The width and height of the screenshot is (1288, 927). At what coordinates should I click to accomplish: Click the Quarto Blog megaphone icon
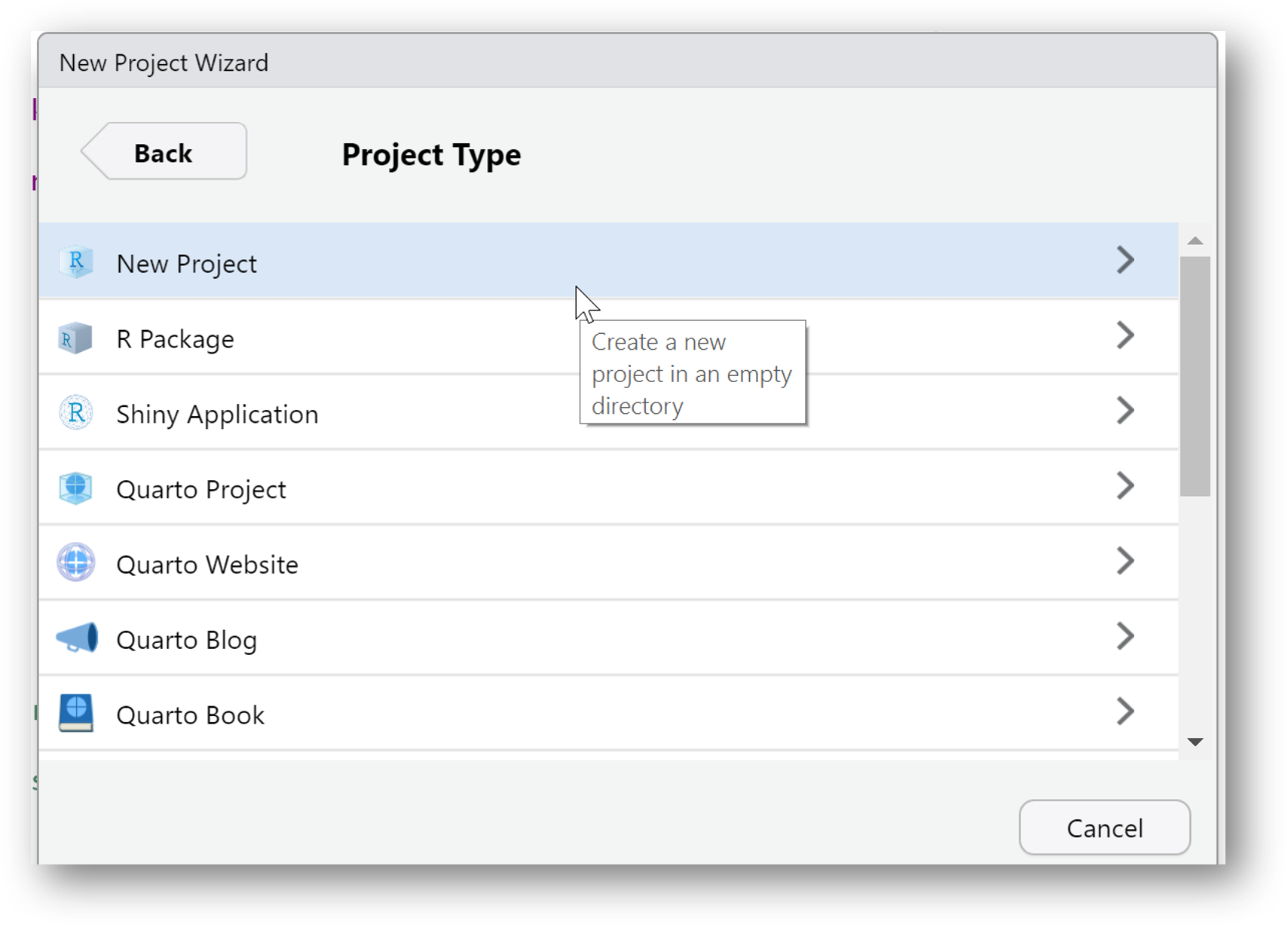coord(77,638)
